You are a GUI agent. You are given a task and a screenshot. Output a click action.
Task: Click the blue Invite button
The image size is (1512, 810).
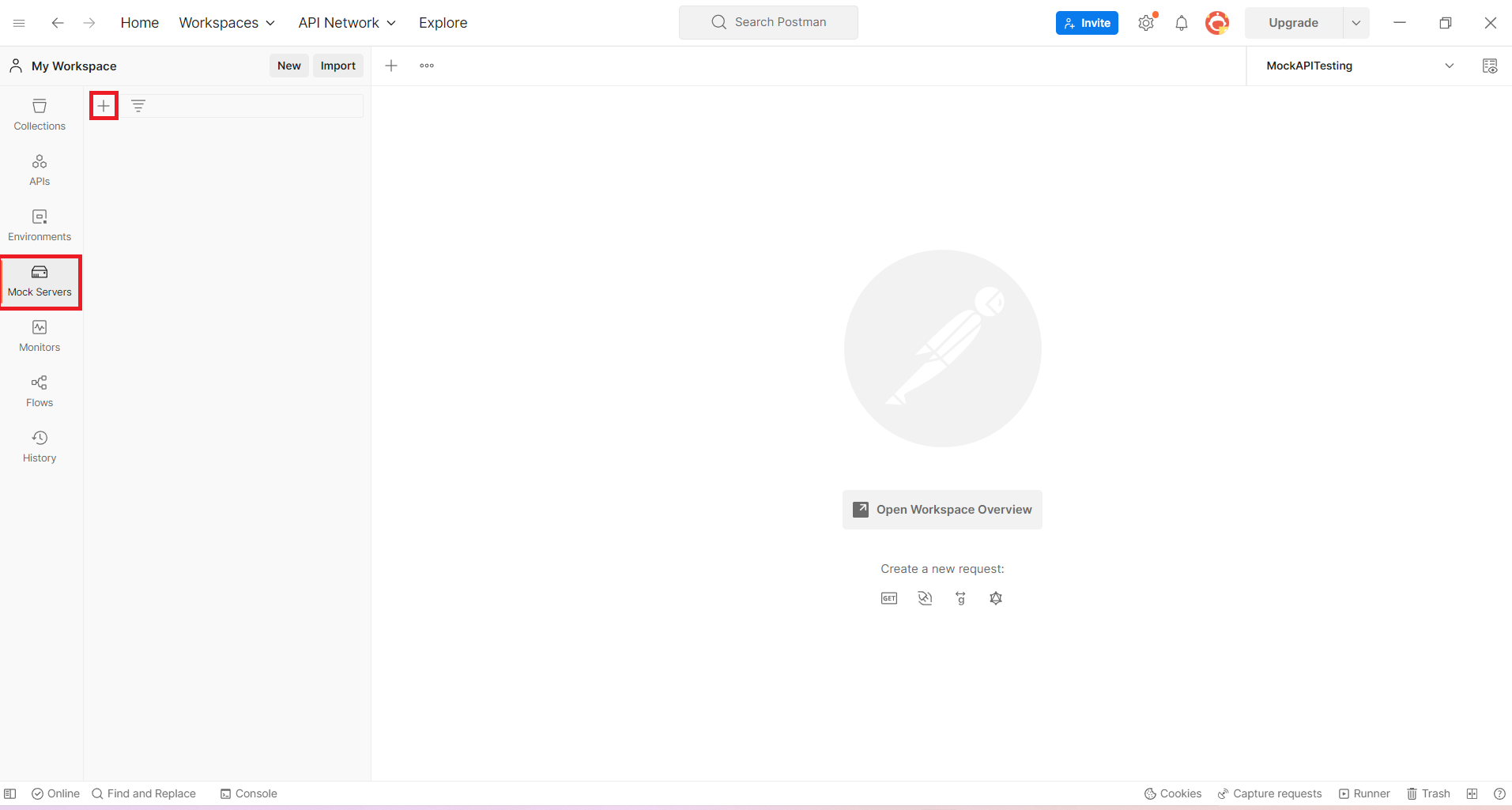click(1087, 23)
